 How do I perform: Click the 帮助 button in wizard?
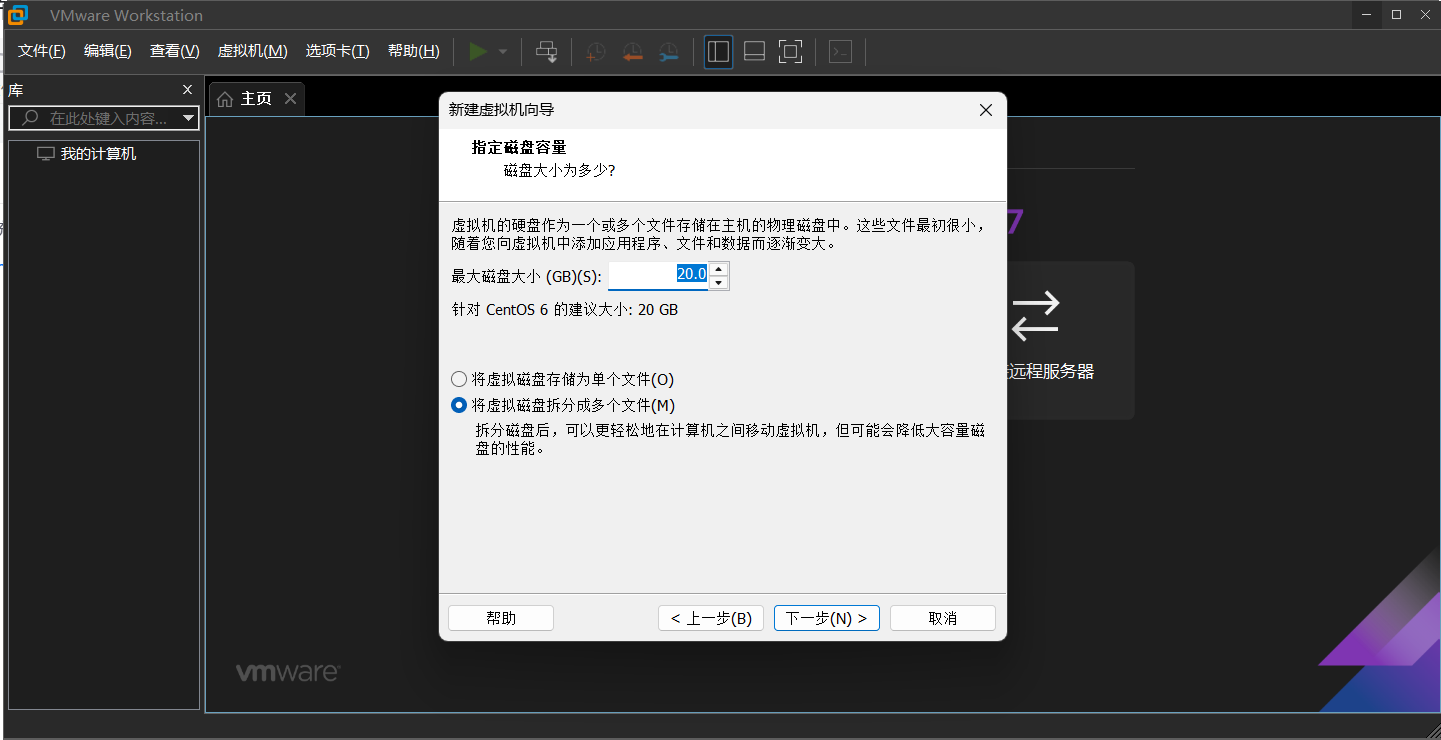pos(501,618)
